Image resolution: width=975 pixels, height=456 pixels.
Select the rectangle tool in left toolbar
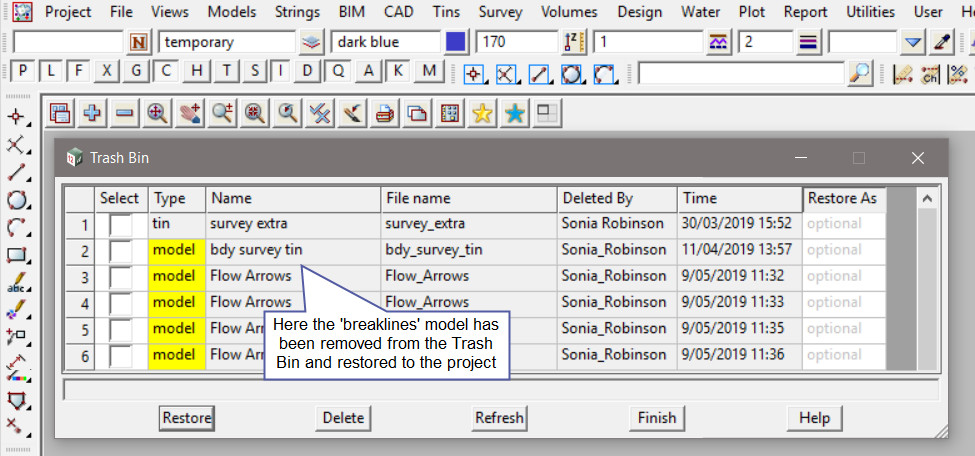[16, 254]
